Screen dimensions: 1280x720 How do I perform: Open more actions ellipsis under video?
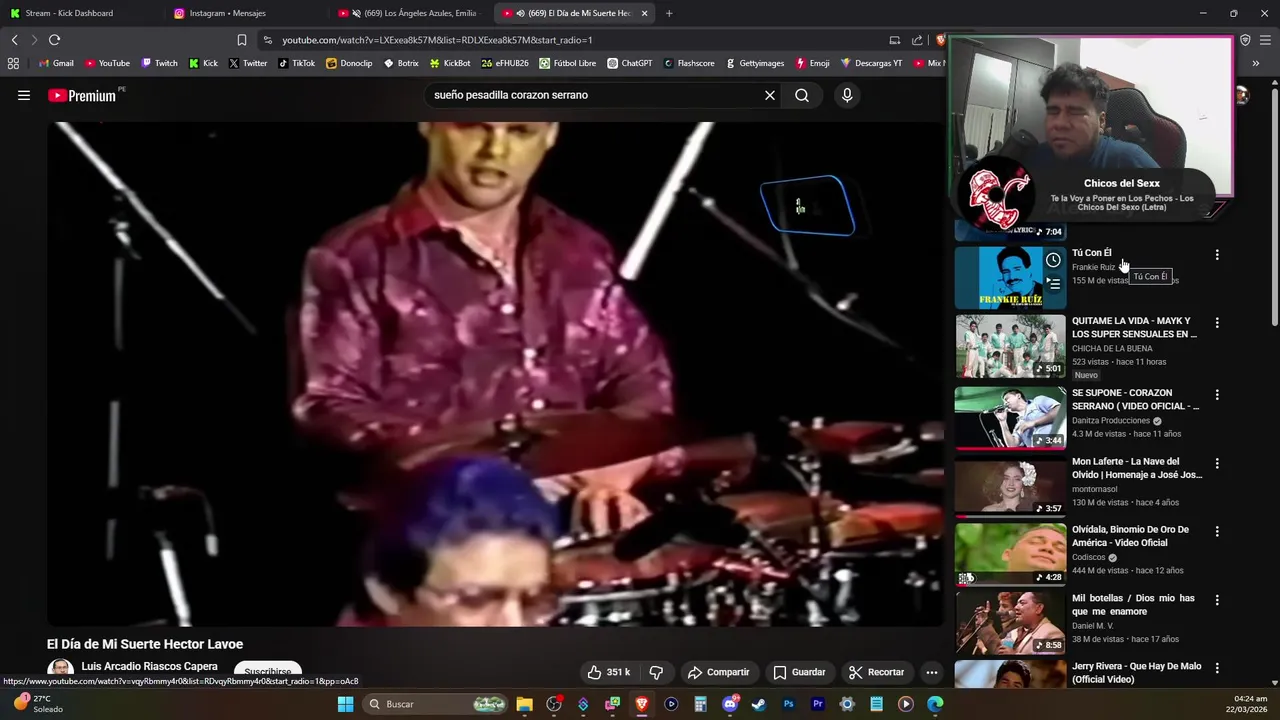(x=931, y=672)
